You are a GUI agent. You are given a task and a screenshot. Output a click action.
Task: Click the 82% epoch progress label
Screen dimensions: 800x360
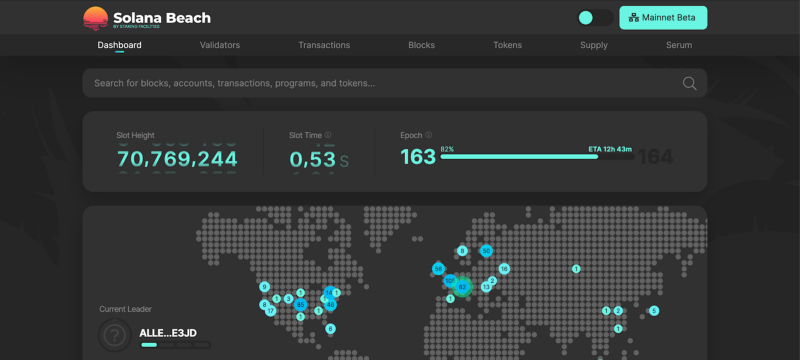coord(447,149)
